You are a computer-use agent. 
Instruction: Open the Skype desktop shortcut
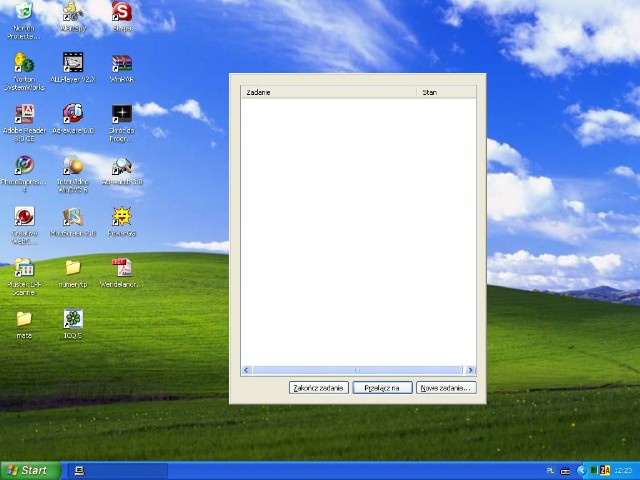click(x=122, y=11)
